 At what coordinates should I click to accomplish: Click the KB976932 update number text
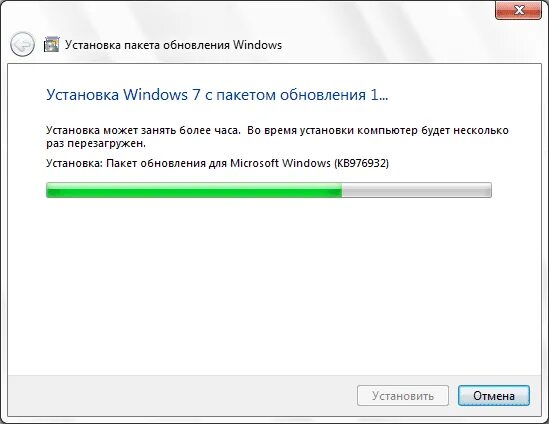[x=362, y=163]
